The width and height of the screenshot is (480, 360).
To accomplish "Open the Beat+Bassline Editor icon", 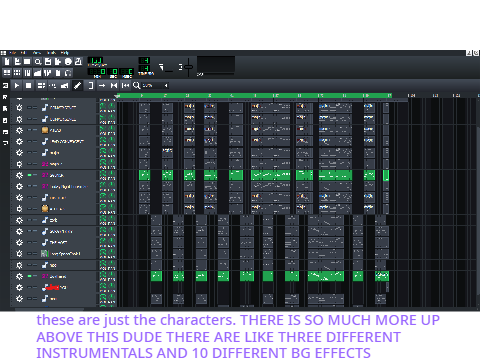I will click(17, 73).
